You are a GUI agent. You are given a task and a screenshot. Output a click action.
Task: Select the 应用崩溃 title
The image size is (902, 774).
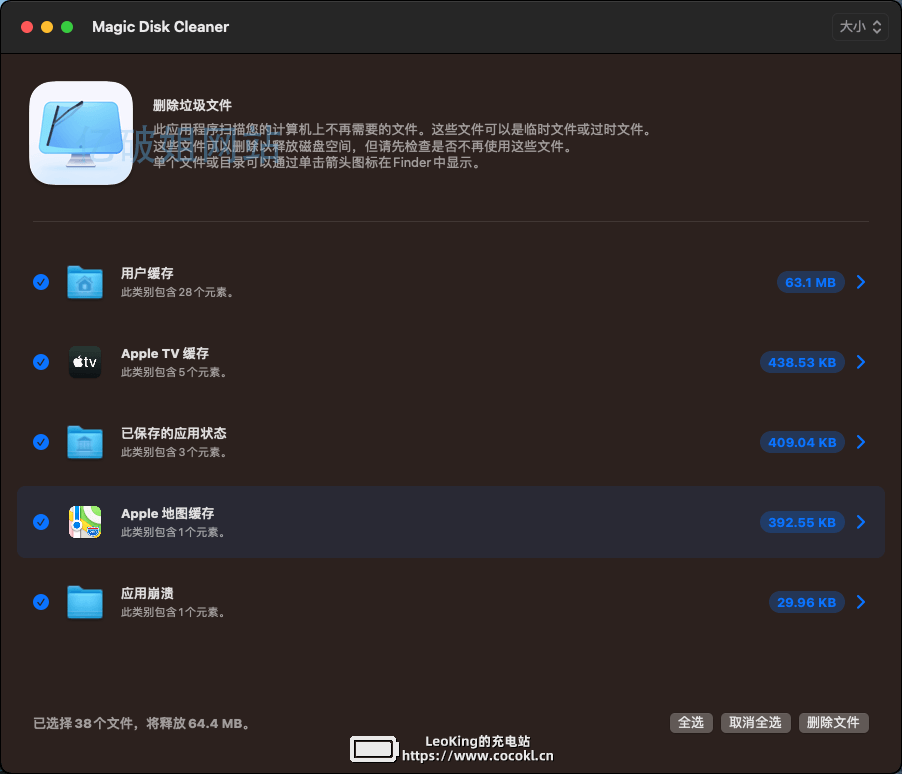click(x=147, y=593)
